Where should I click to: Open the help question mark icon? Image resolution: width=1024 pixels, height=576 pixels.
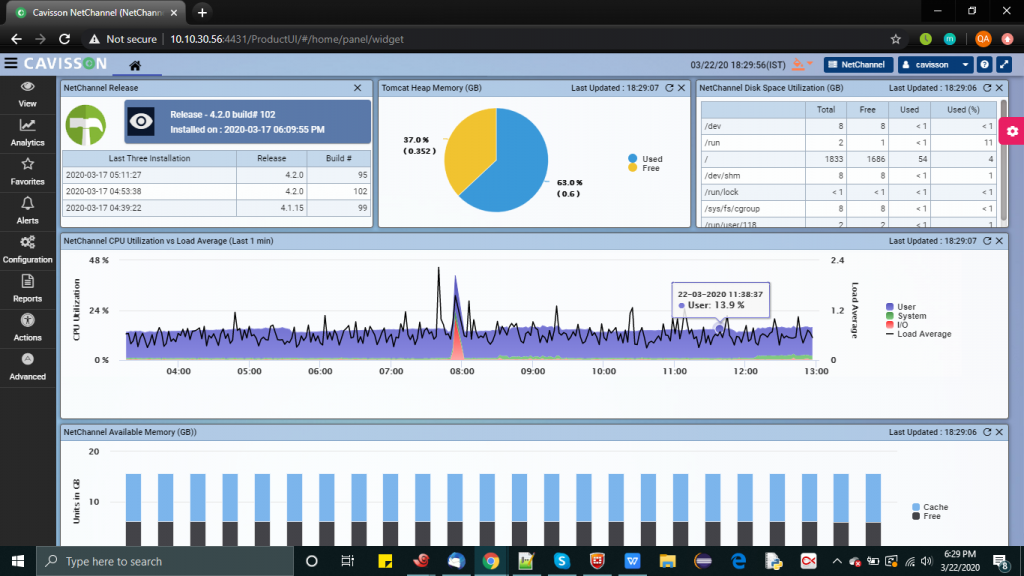[x=984, y=65]
